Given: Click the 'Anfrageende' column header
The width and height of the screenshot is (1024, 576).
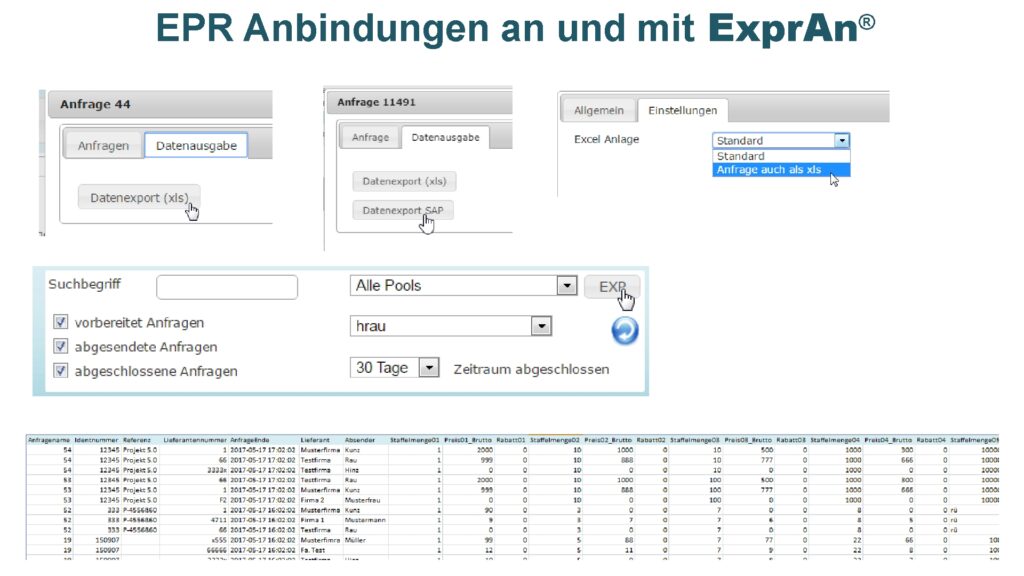Looking at the screenshot, I should coord(249,440).
